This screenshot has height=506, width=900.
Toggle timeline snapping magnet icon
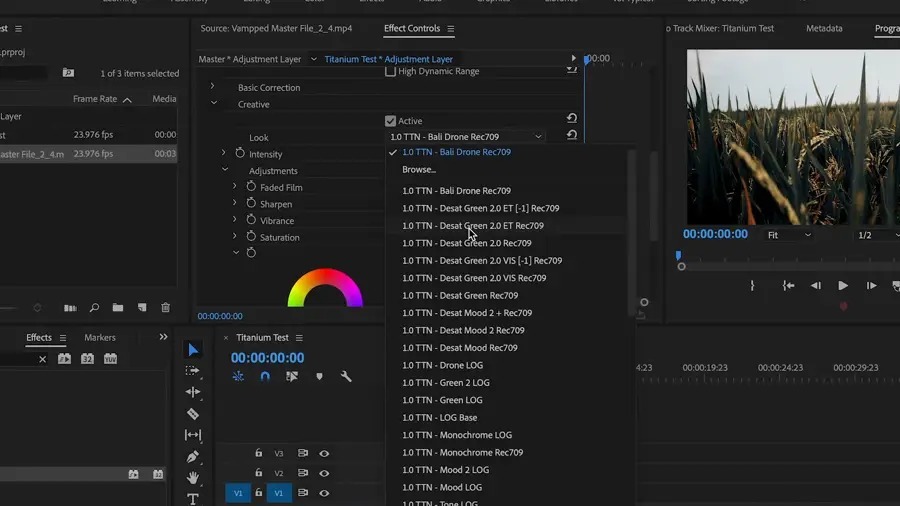[265, 377]
